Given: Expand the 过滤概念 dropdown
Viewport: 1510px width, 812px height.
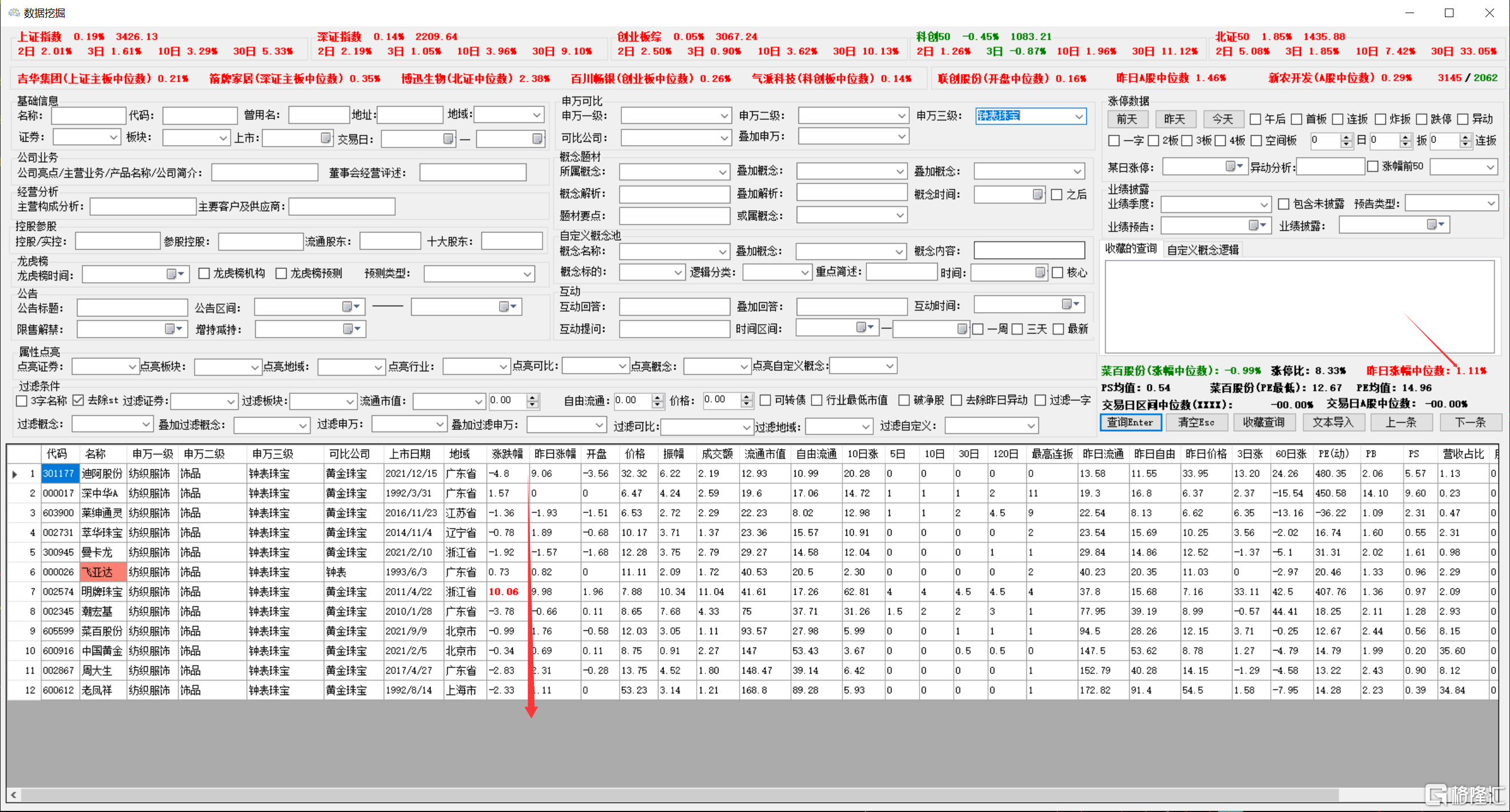Looking at the screenshot, I should 146,424.
